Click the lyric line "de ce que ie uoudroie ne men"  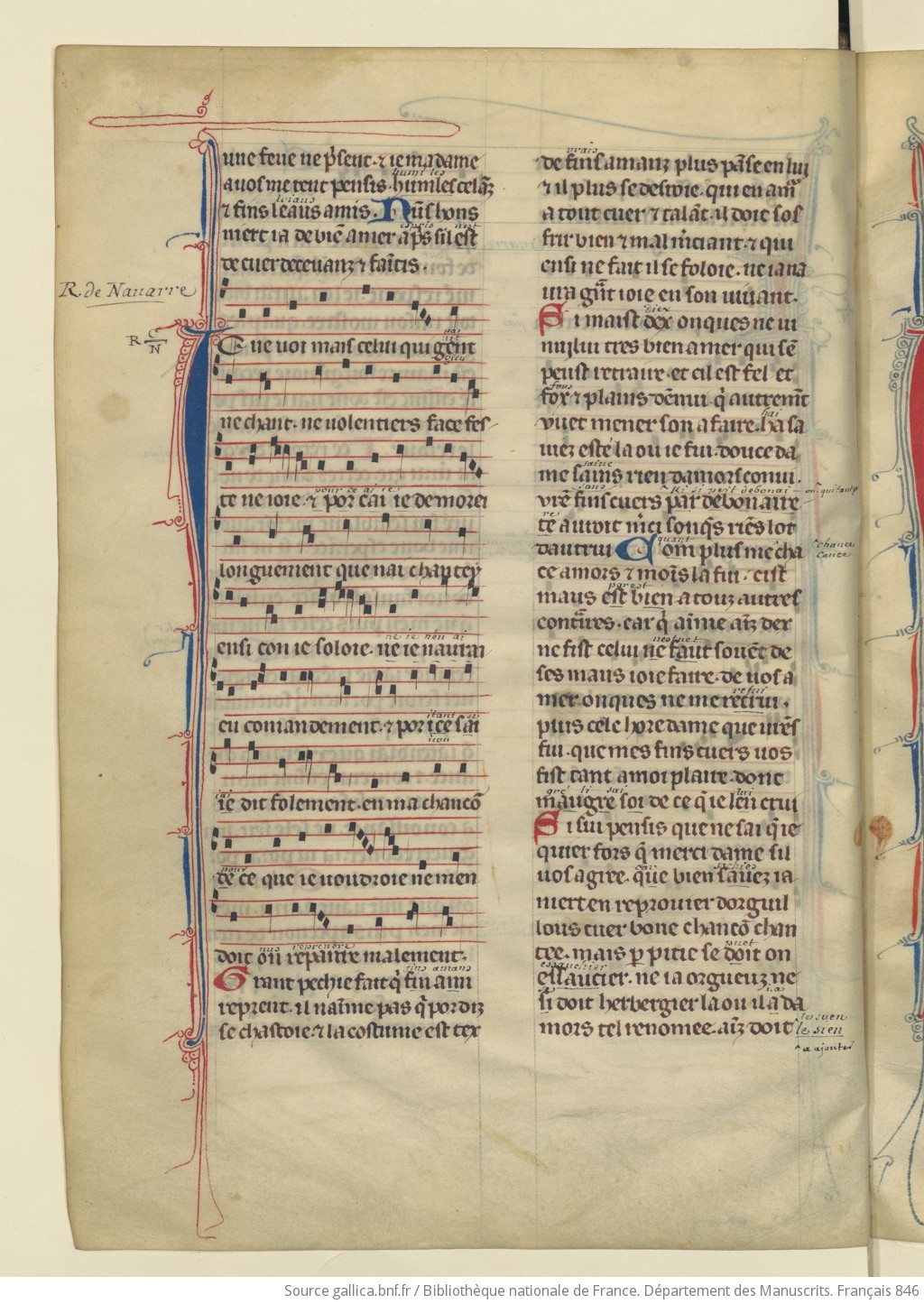point(347,878)
